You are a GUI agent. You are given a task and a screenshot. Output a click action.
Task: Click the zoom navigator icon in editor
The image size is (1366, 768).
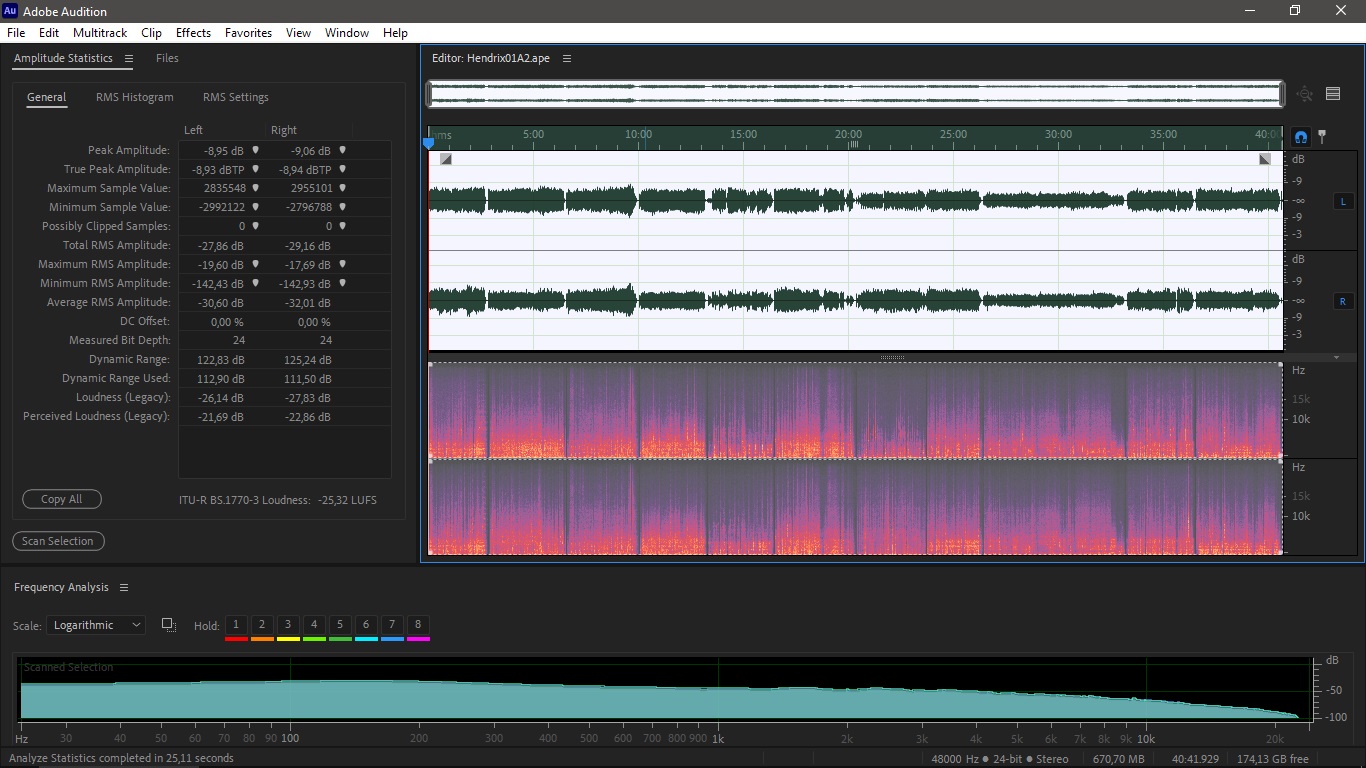tap(1305, 94)
